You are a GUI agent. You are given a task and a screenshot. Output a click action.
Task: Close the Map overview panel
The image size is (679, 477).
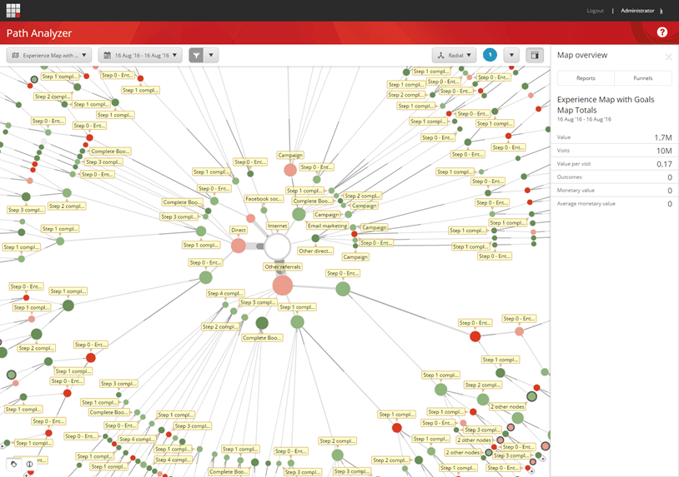point(669,57)
